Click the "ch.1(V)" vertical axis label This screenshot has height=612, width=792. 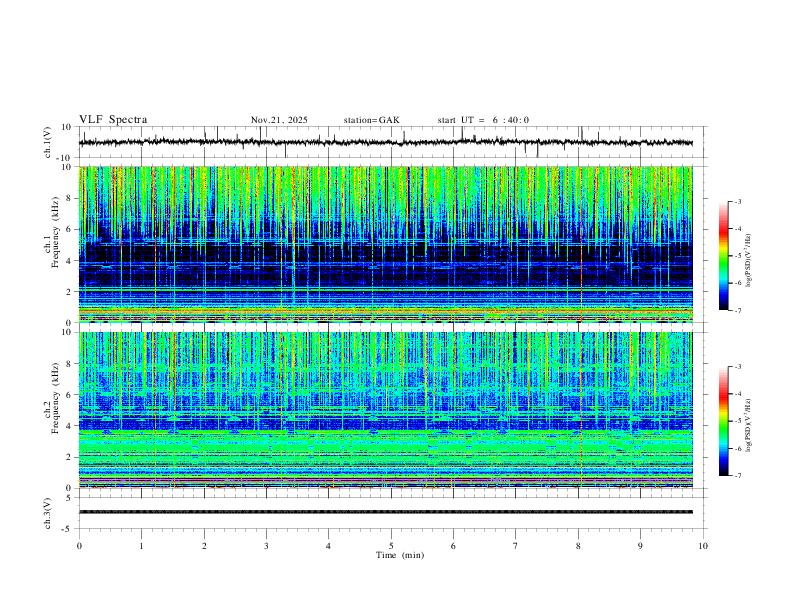point(48,142)
